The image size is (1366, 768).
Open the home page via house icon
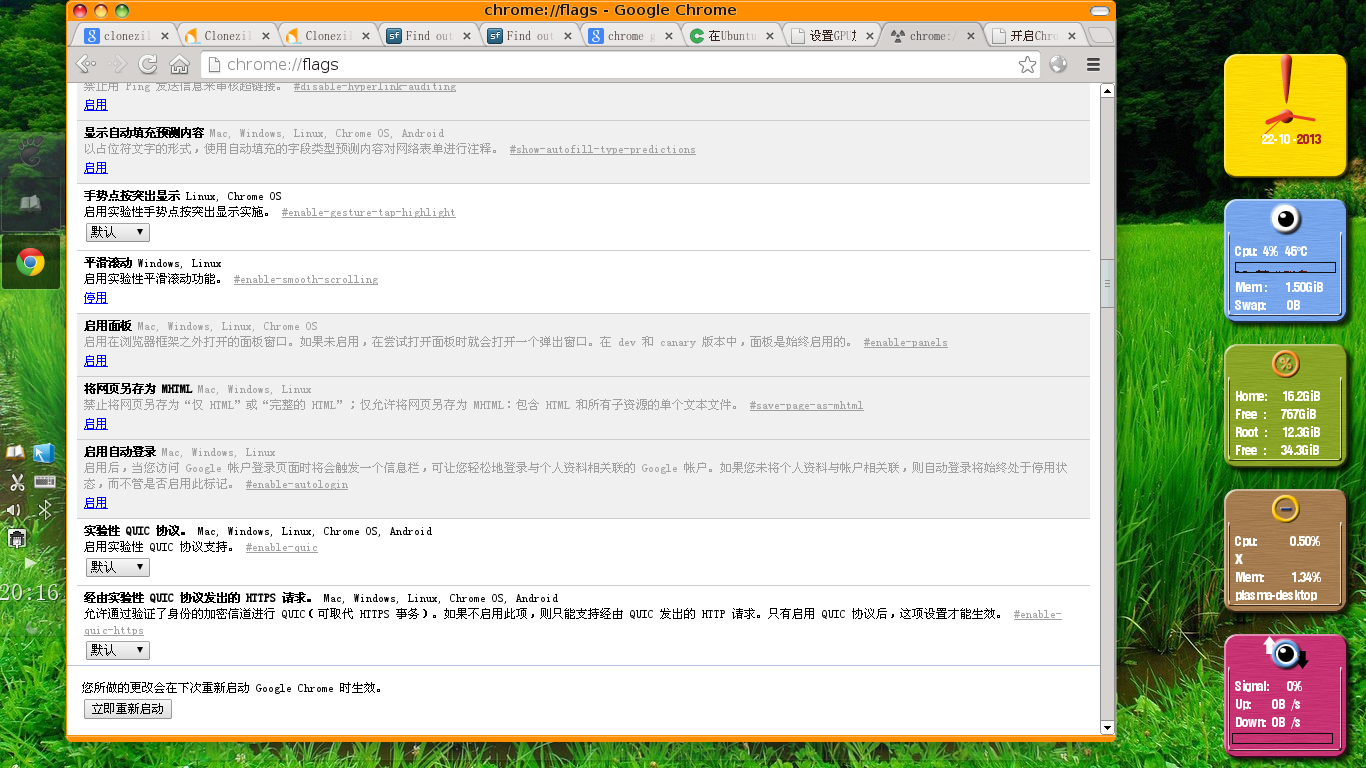coord(179,65)
